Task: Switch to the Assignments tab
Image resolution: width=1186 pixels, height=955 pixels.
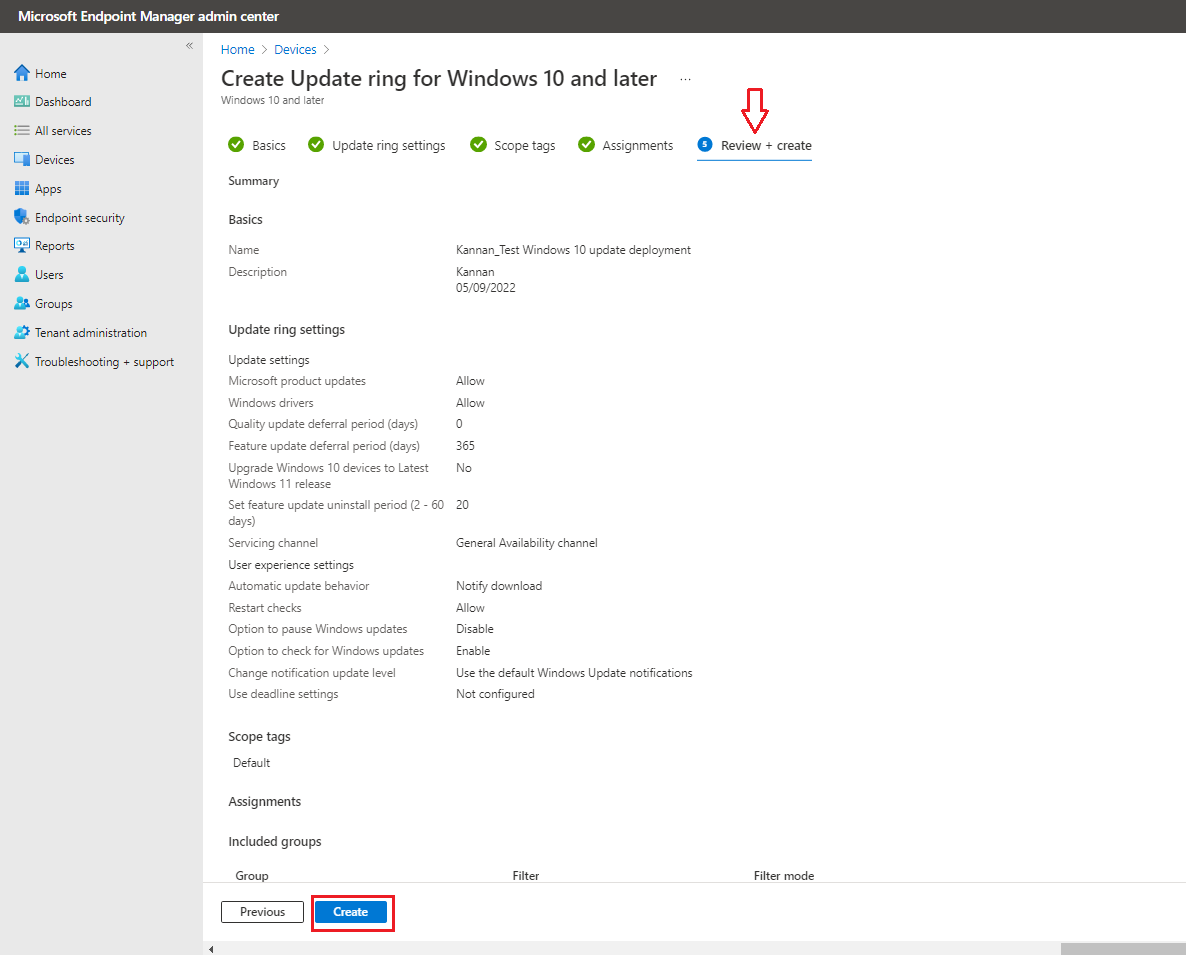Action: click(626, 145)
